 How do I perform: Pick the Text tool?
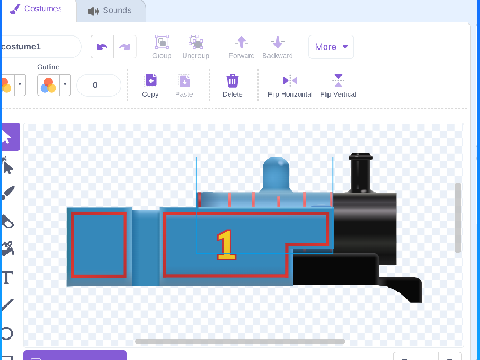click(8, 277)
